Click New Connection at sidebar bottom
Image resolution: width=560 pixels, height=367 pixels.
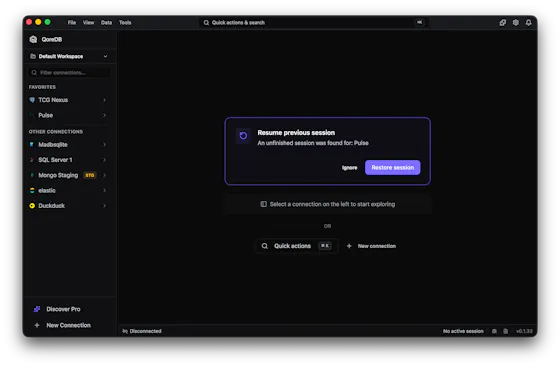[69, 325]
